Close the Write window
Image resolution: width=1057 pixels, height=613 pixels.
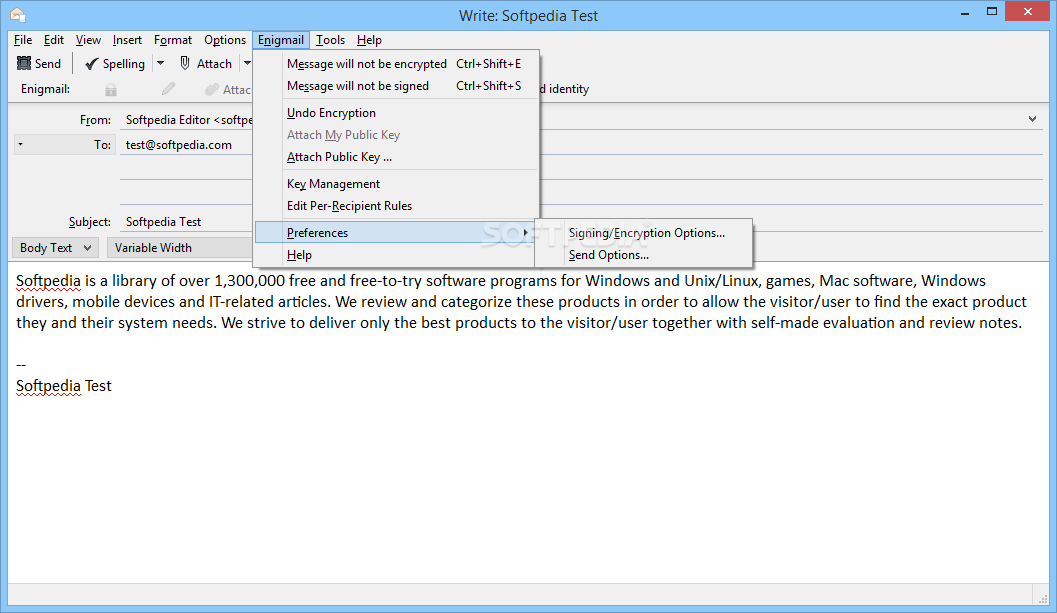(x=1027, y=11)
